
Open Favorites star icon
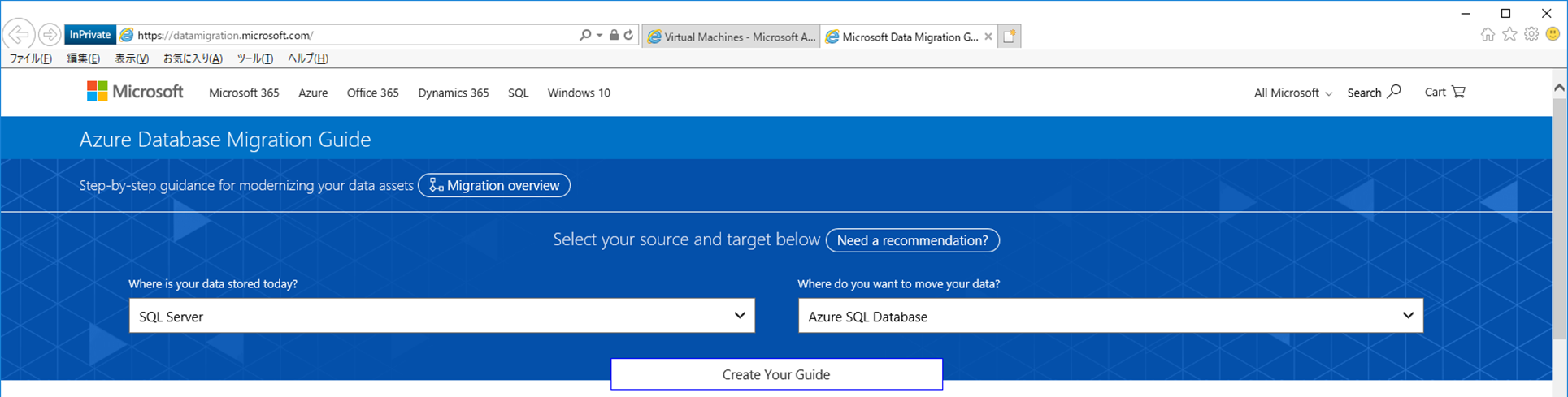[x=1509, y=34]
